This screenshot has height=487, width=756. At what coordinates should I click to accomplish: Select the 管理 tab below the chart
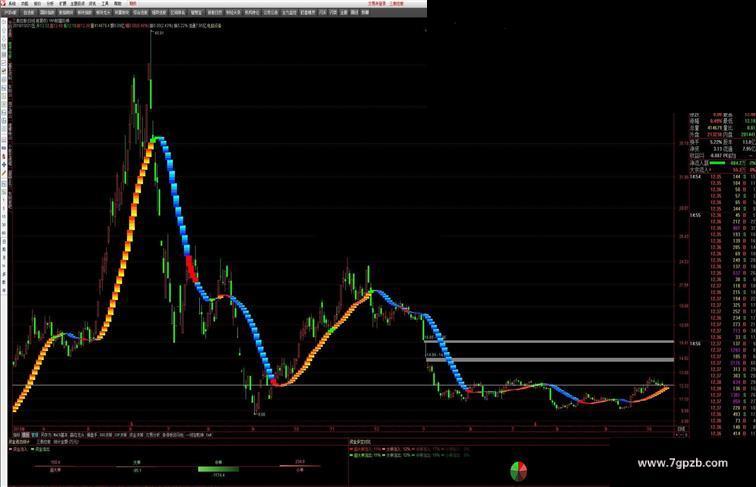tap(35, 435)
